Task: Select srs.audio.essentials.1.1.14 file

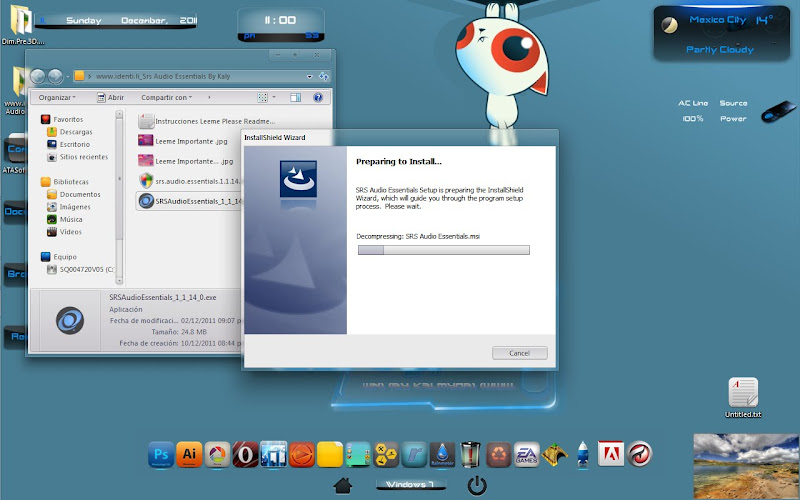Action: [x=190, y=181]
